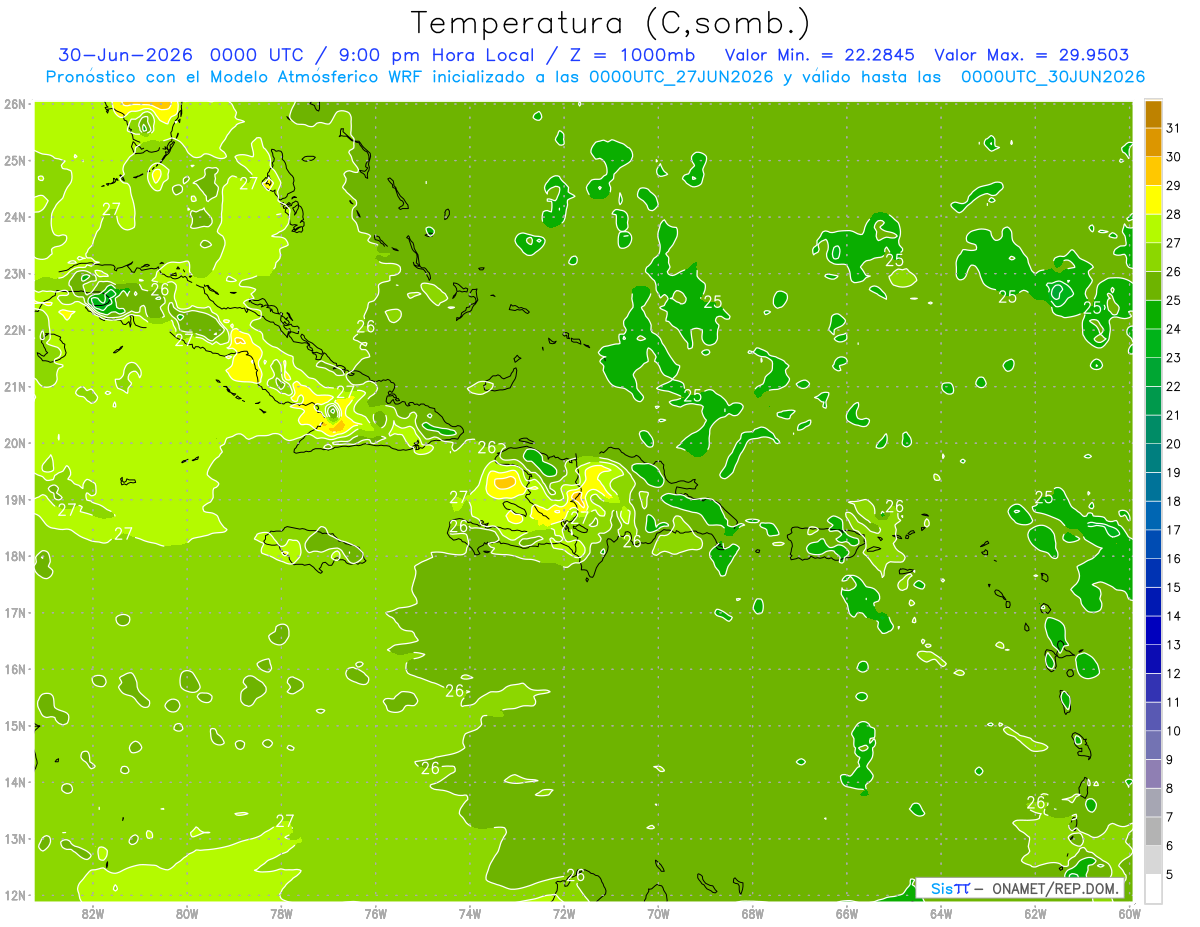
Task: Click the "80W" longitude axis label
Action: pos(187,913)
